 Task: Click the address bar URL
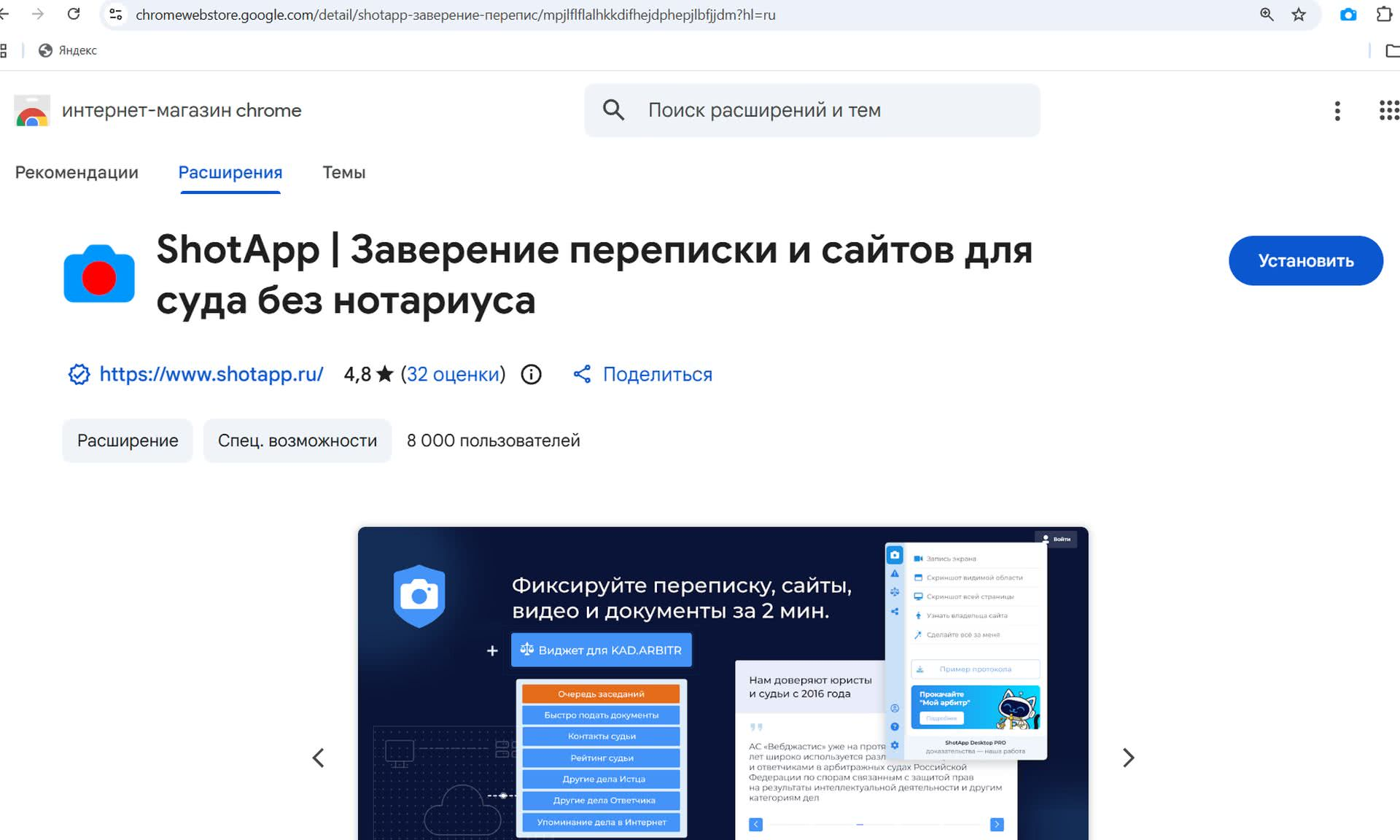click(455, 15)
